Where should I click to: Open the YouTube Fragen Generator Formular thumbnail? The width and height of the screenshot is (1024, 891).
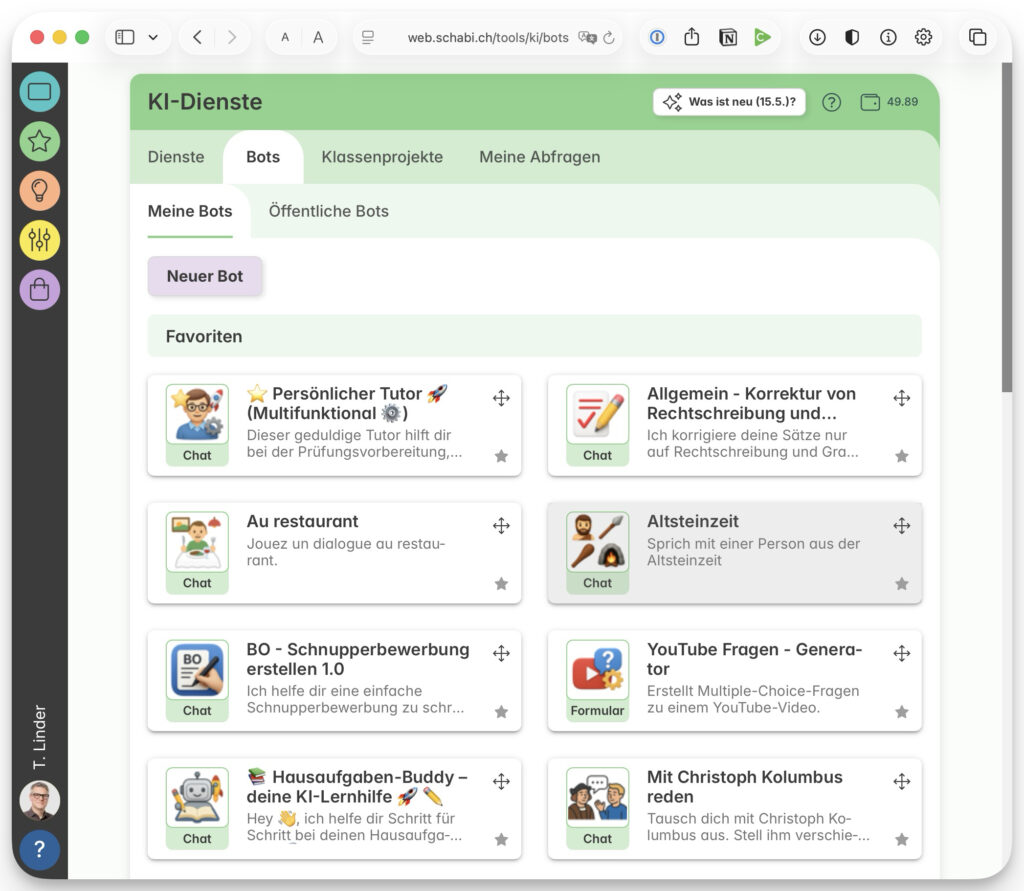pos(598,681)
